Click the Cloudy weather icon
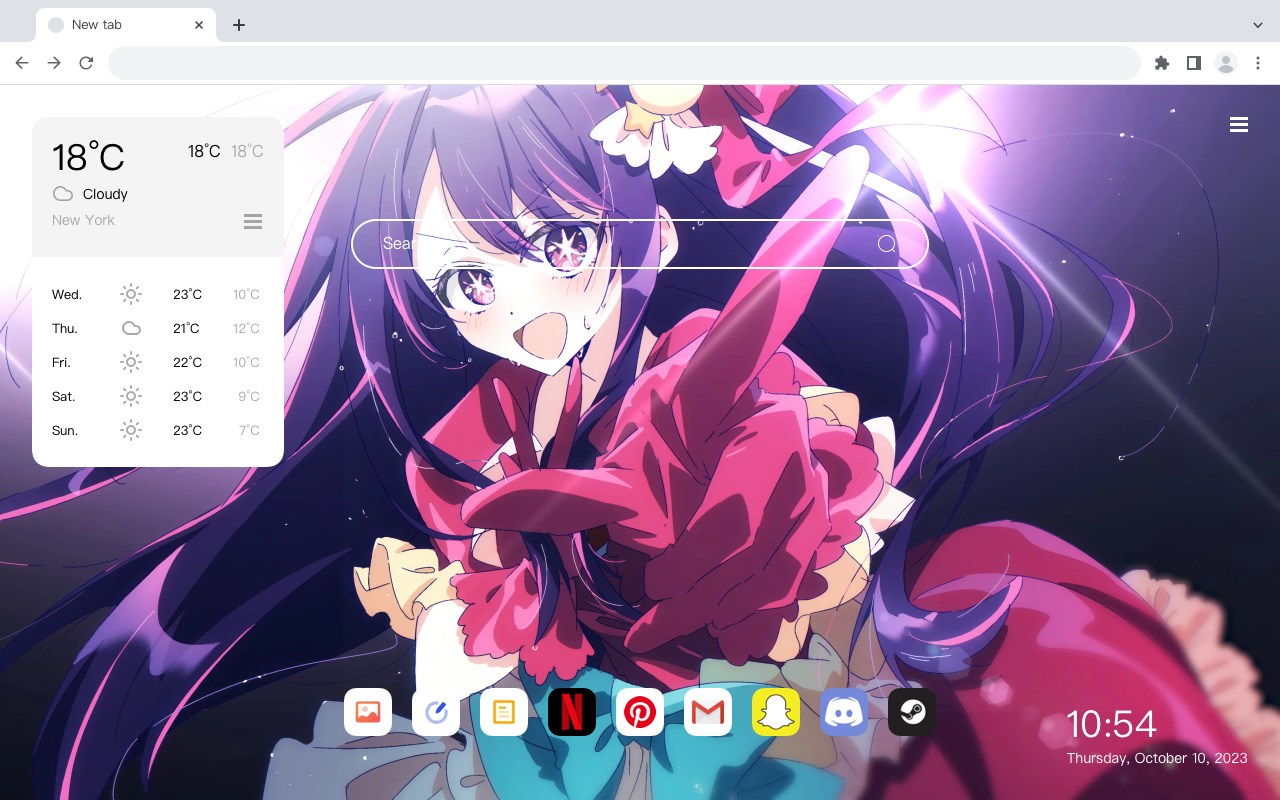The image size is (1280, 800). tap(63, 194)
